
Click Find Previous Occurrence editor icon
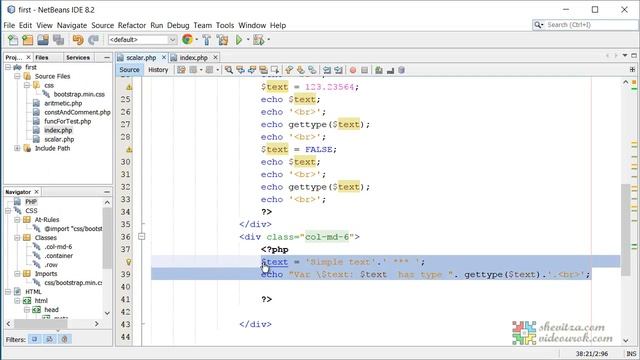click(240, 70)
